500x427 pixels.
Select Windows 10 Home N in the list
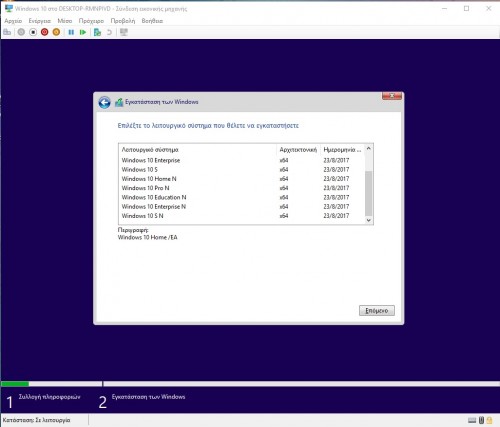[x=242, y=179]
